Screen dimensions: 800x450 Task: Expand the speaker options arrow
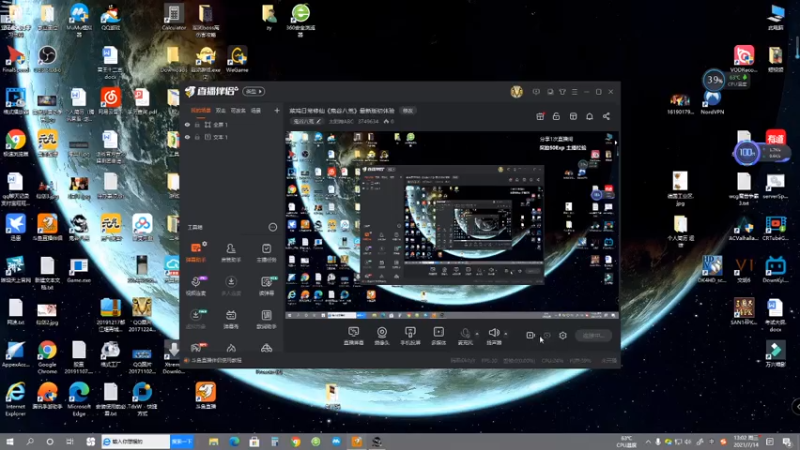pyautogui.click(x=506, y=334)
